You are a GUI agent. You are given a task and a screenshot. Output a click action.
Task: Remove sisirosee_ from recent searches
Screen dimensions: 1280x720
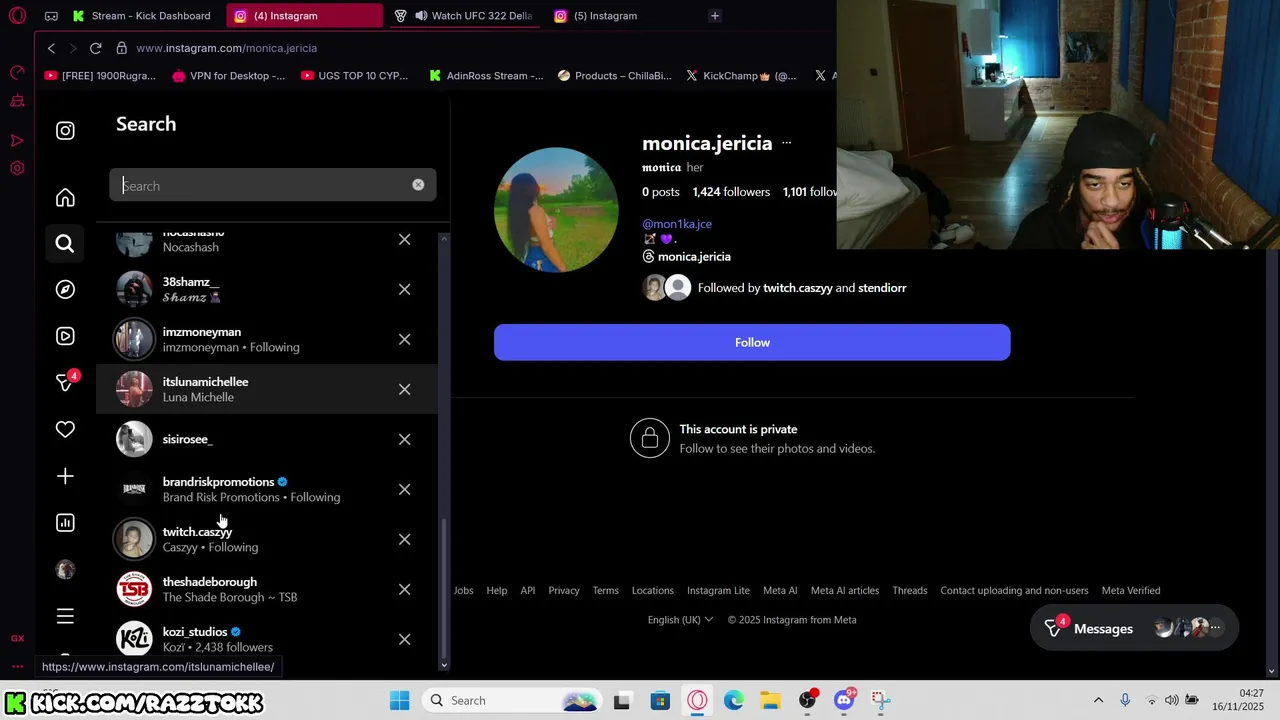[x=404, y=439]
